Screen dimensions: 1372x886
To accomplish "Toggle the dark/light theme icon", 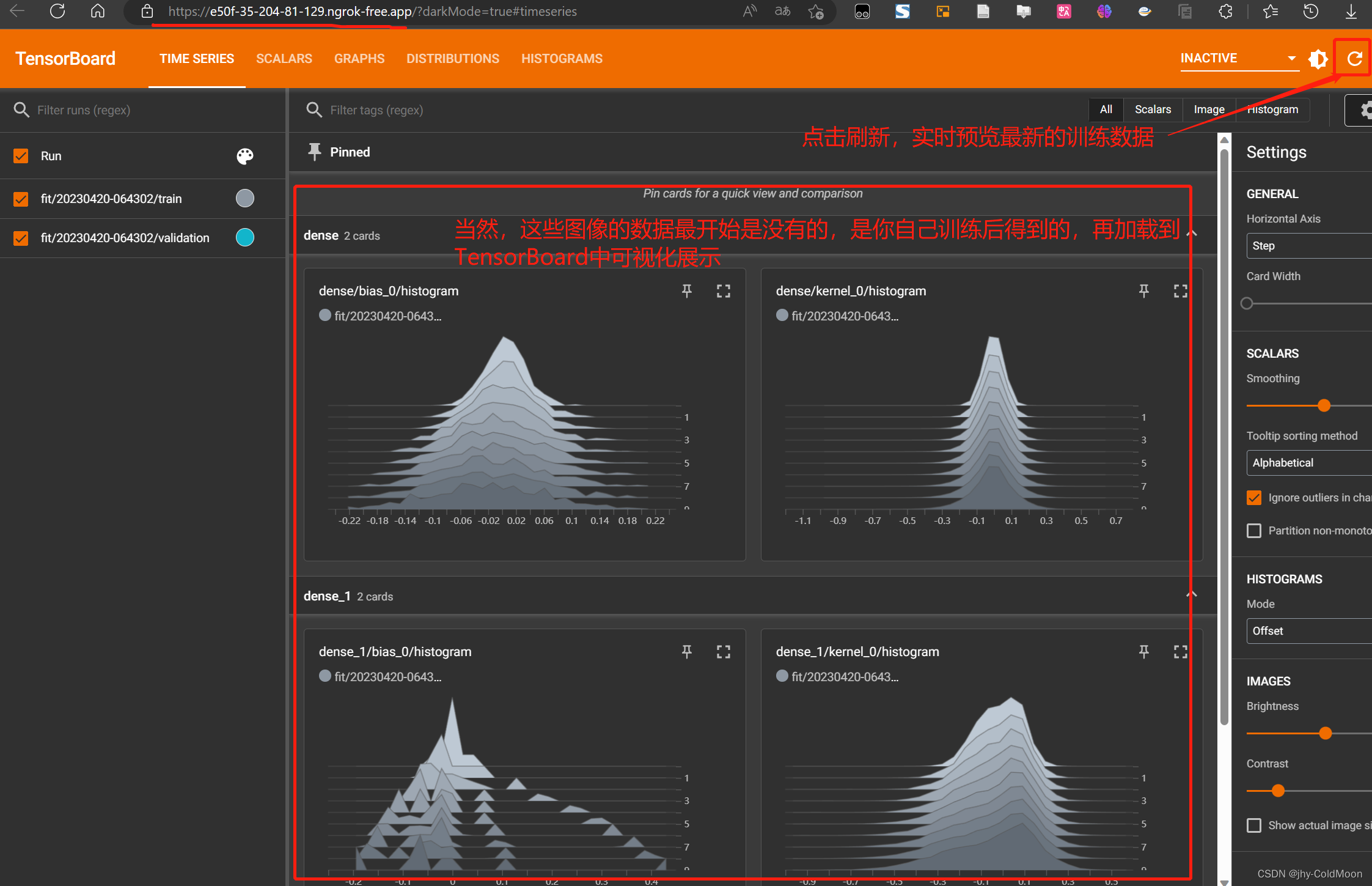I will point(1318,59).
